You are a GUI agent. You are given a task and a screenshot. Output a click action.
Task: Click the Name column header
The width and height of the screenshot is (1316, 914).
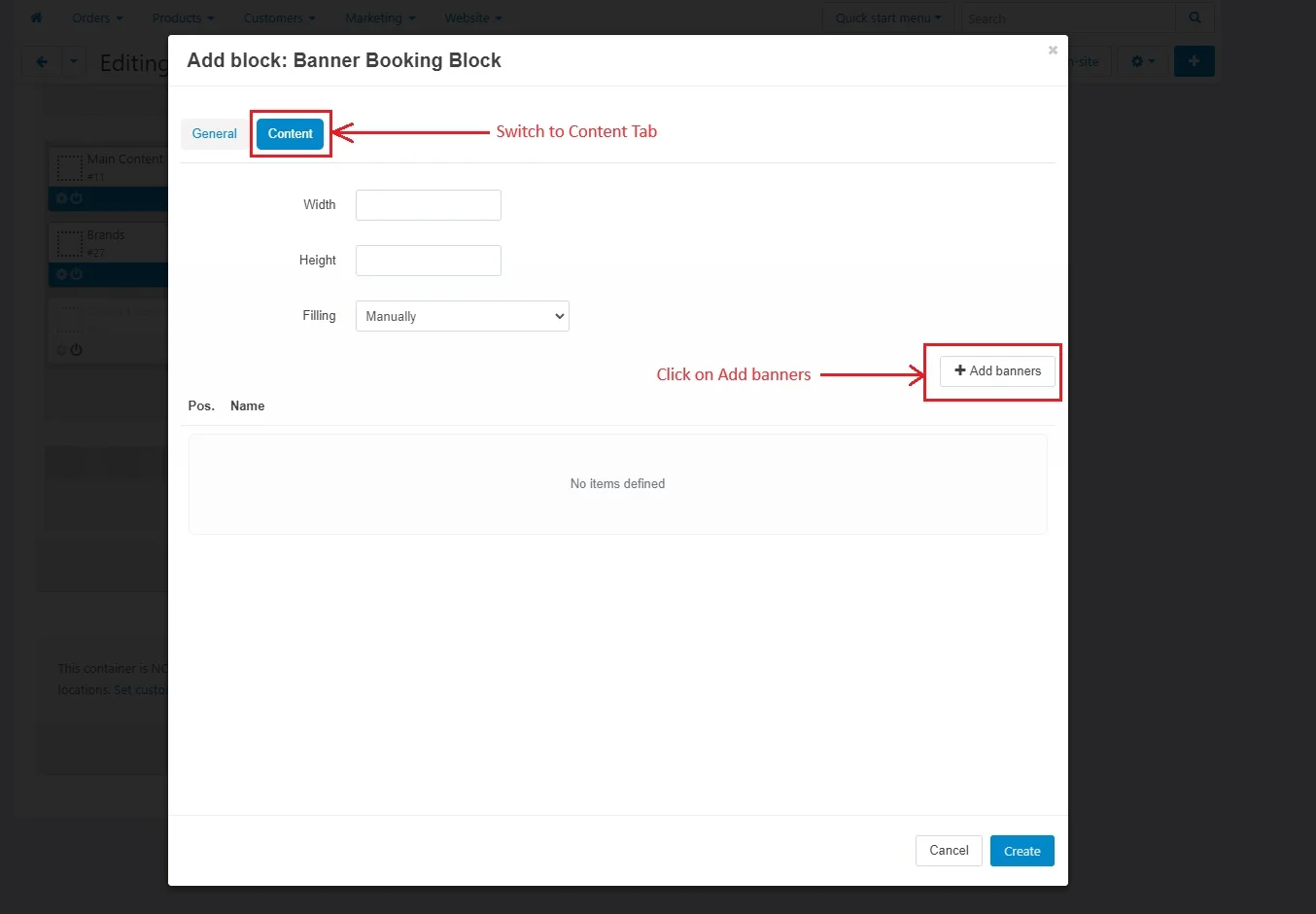(247, 406)
